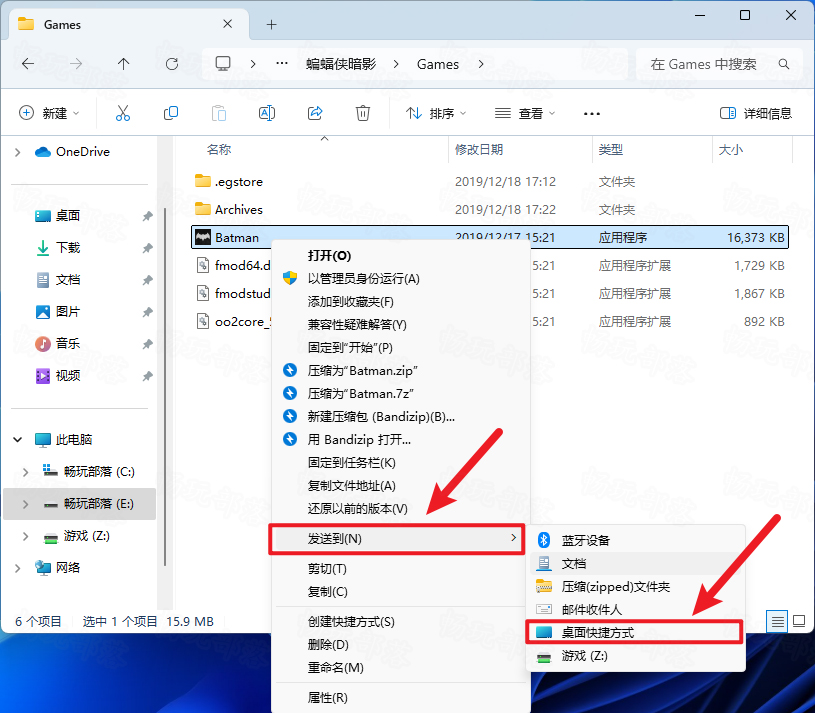Expand the 畅玩部落 (C:) drive node

click(25, 471)
